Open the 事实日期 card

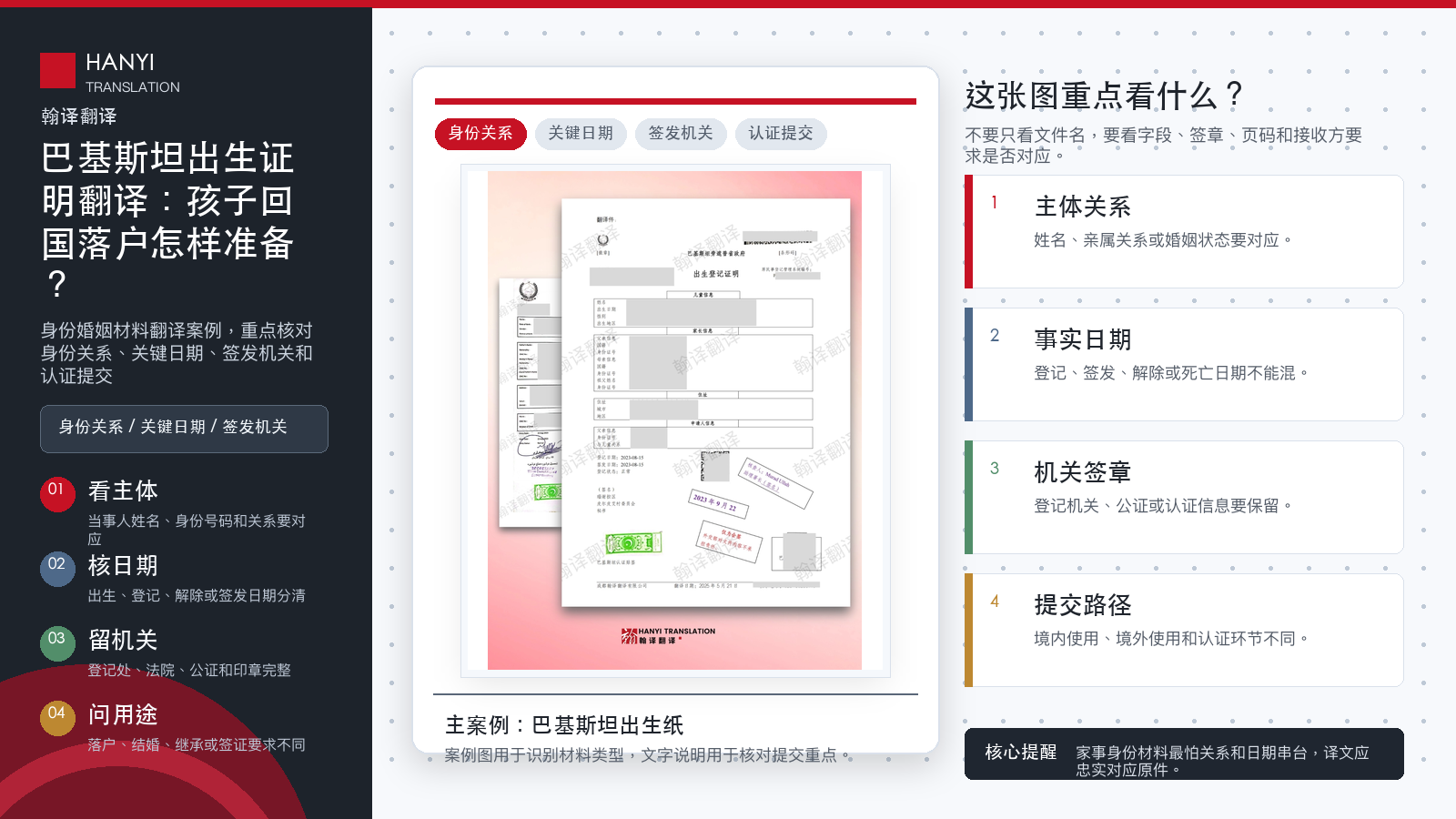pos(1184,365)
